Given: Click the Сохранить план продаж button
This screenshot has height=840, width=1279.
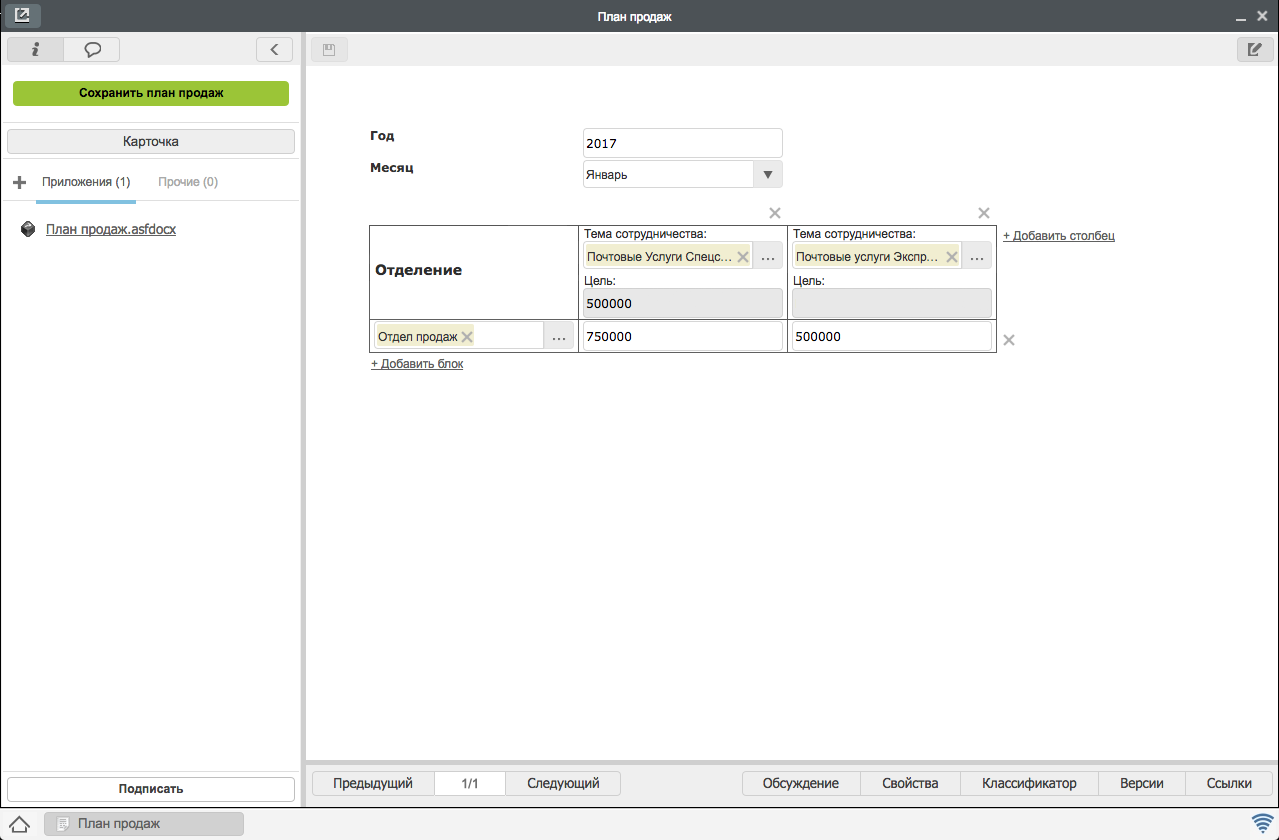Looking at the screenshot, I should click(151, 93).
